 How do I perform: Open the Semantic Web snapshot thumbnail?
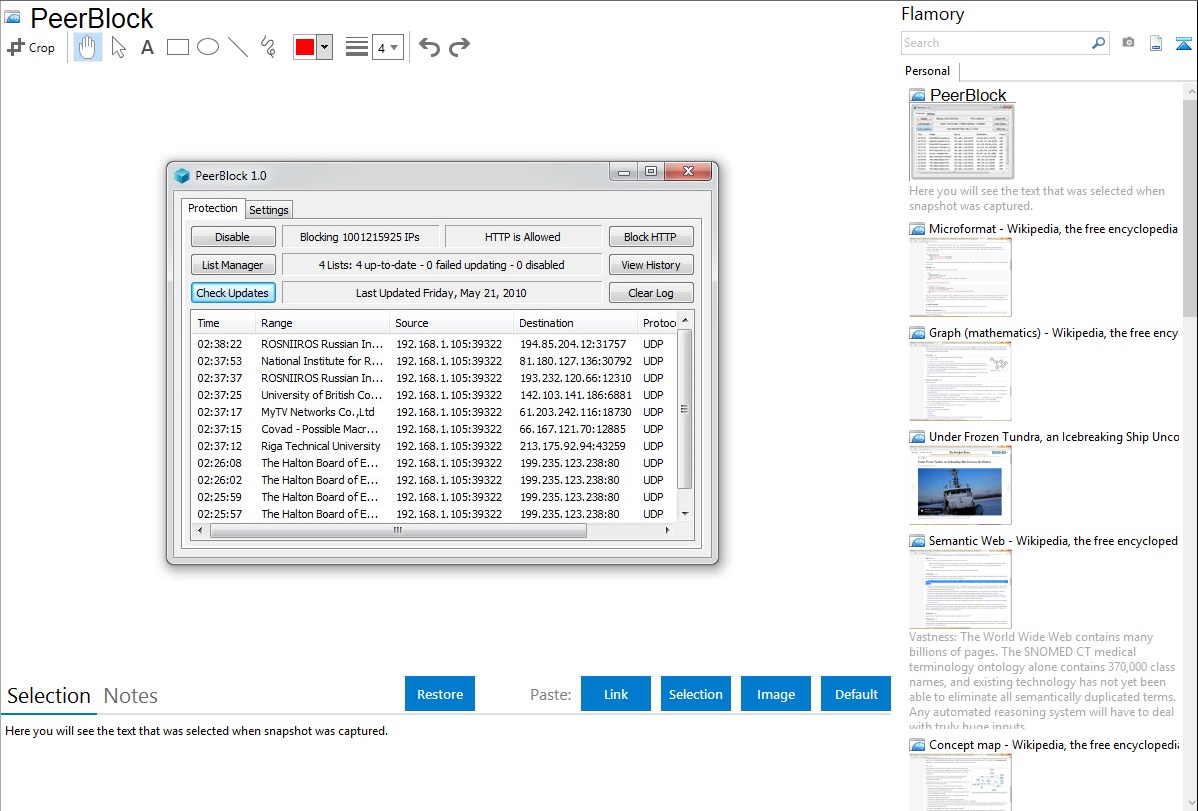(x=960, y=589)
